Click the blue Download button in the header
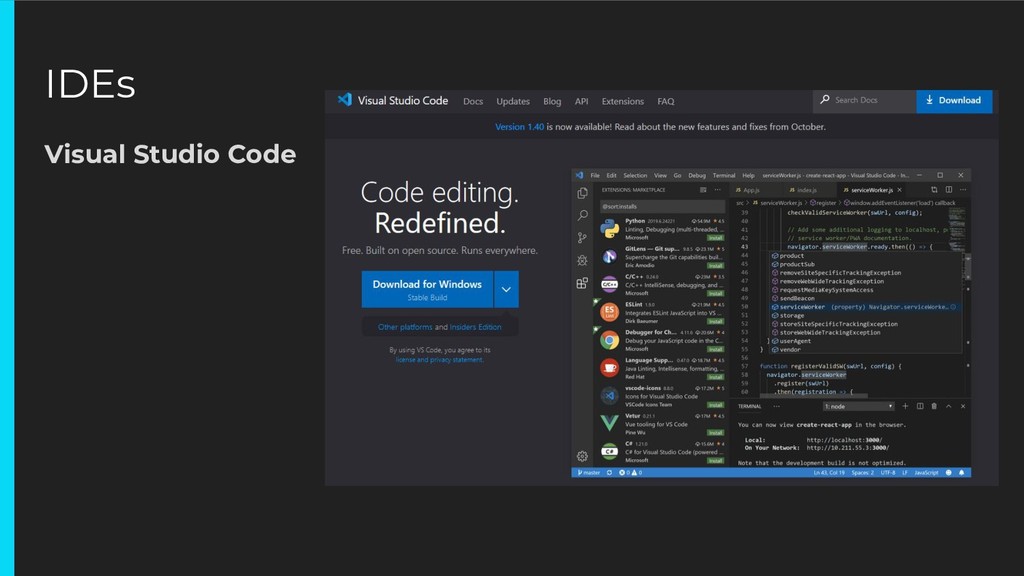The image size is (1024, 576). point(954,101)
